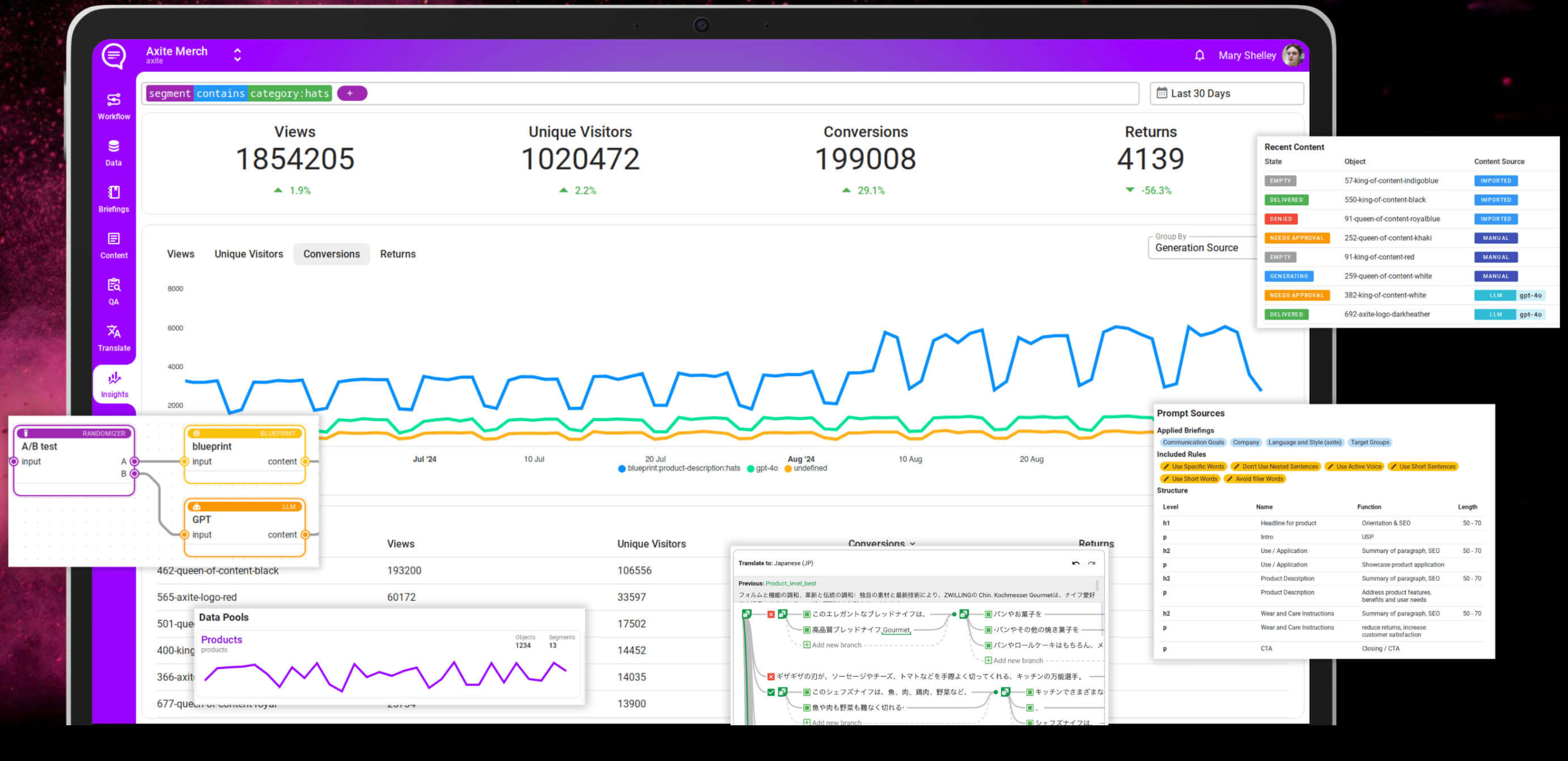The height and width of the screenshot is (761, 1568).
Task: Click the Communication Goals briefing tag
Action: click(1192, 443)
